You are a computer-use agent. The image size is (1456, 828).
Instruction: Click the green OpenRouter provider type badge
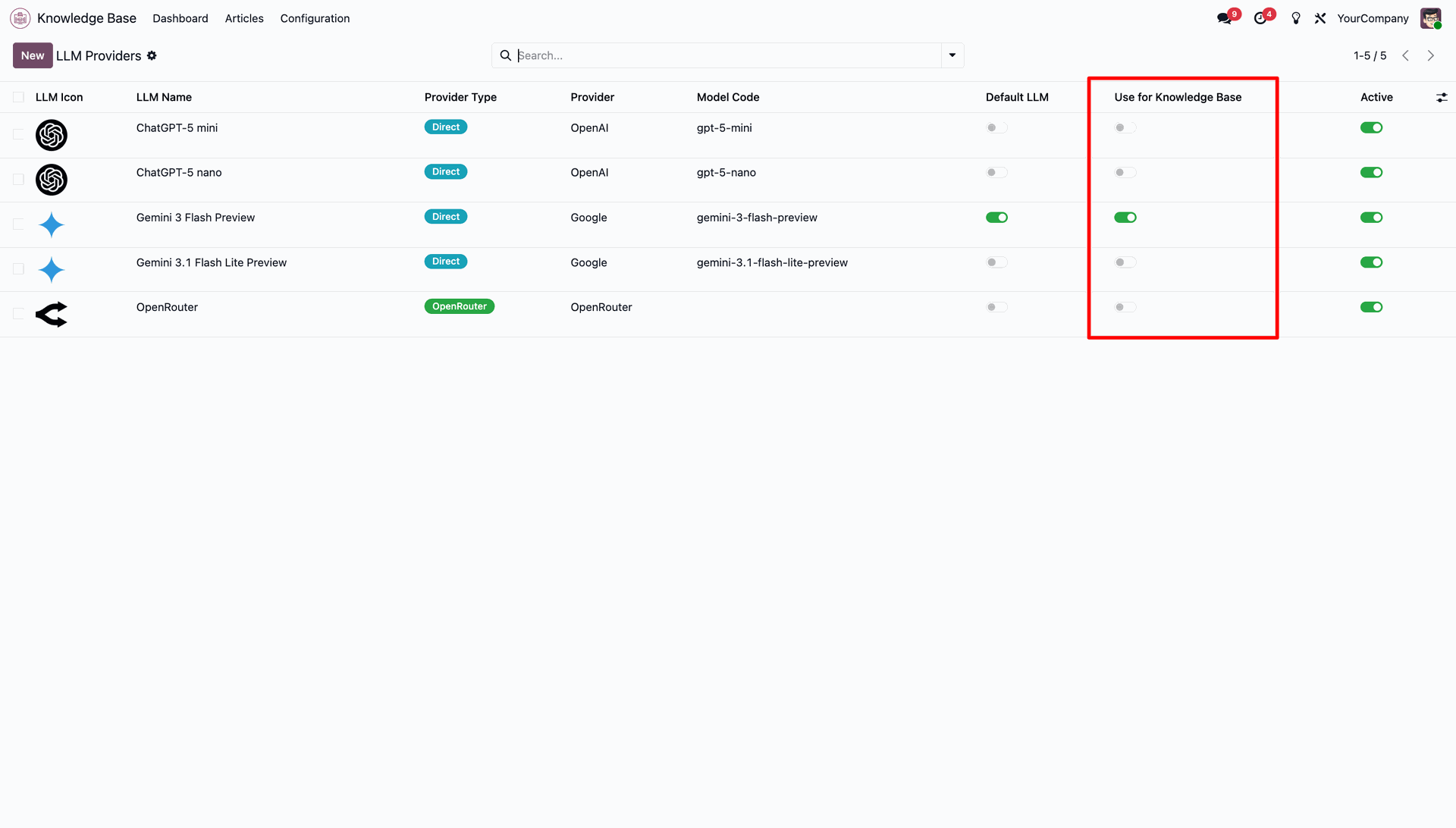click(460, 306)
